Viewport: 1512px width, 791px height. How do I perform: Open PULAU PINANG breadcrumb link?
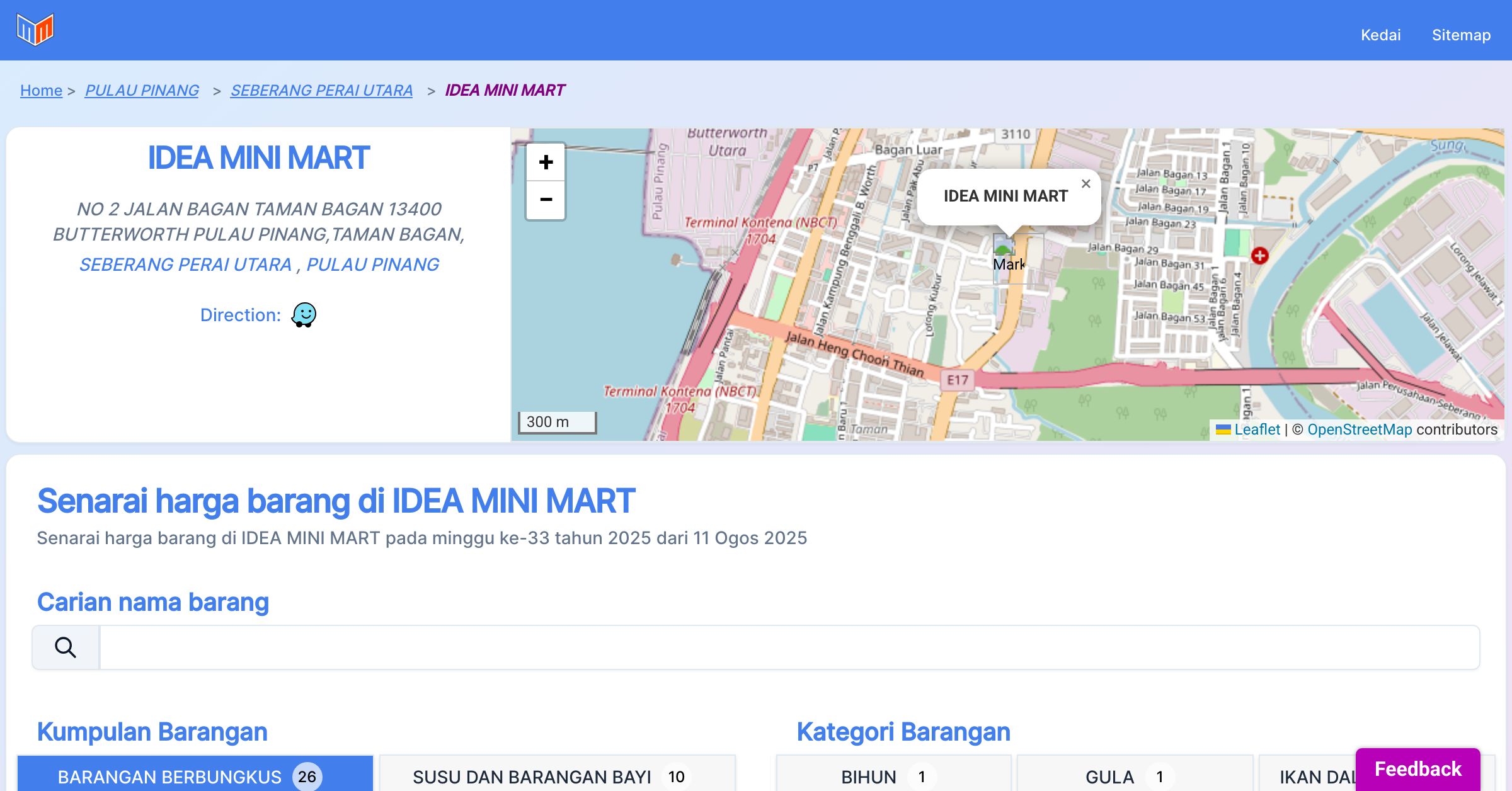coord(142,90)
